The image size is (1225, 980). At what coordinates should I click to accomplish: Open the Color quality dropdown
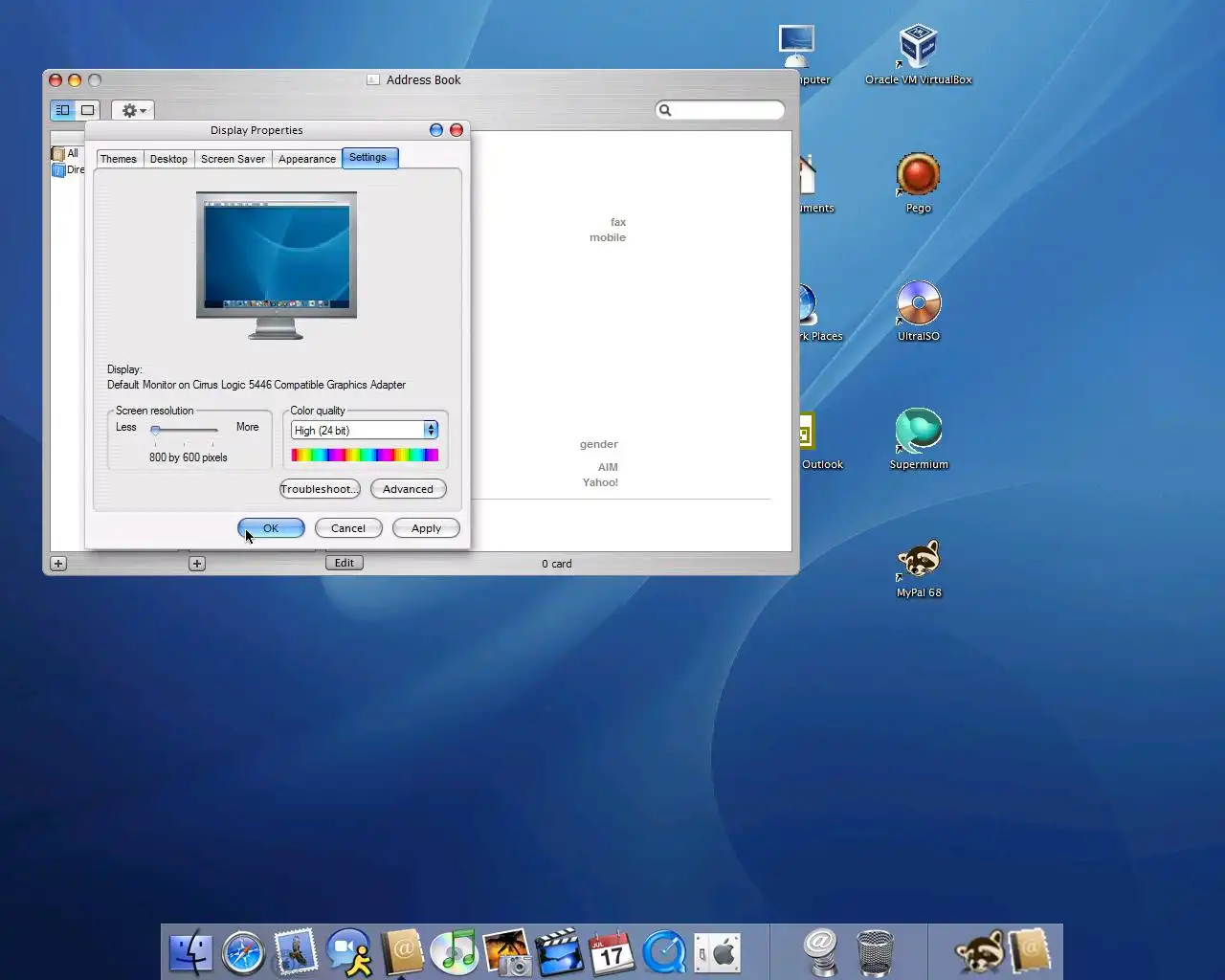click(365, 431)
